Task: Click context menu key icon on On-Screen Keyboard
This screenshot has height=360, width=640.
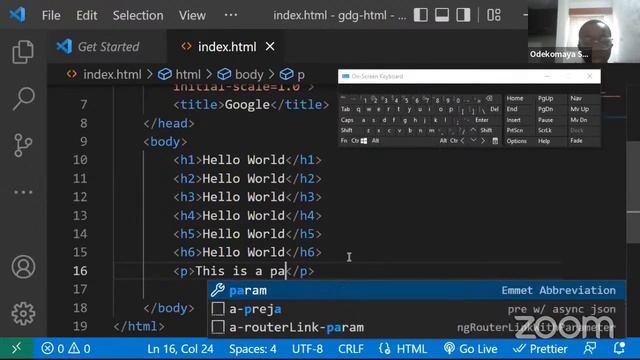Action: pyautogui.click(x=495, y=141)
